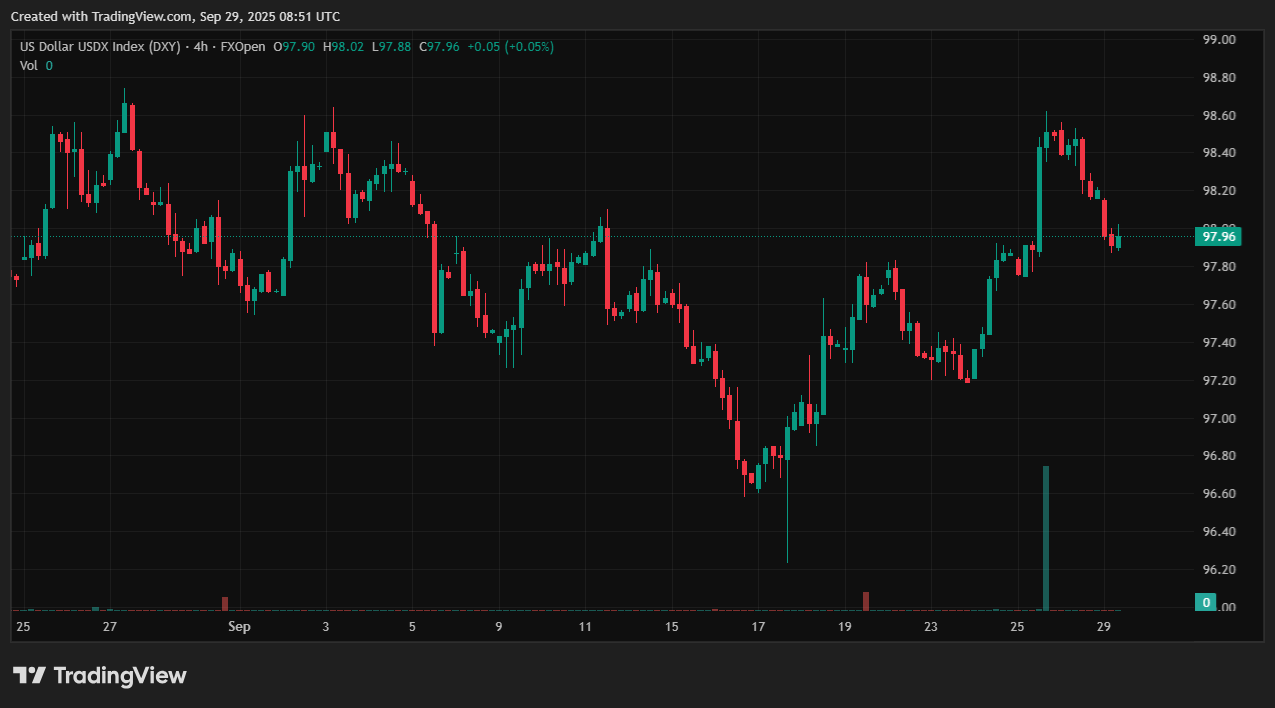Click the current price tag 97.96
The image size is (1275, 708).
coord(1219,237)
